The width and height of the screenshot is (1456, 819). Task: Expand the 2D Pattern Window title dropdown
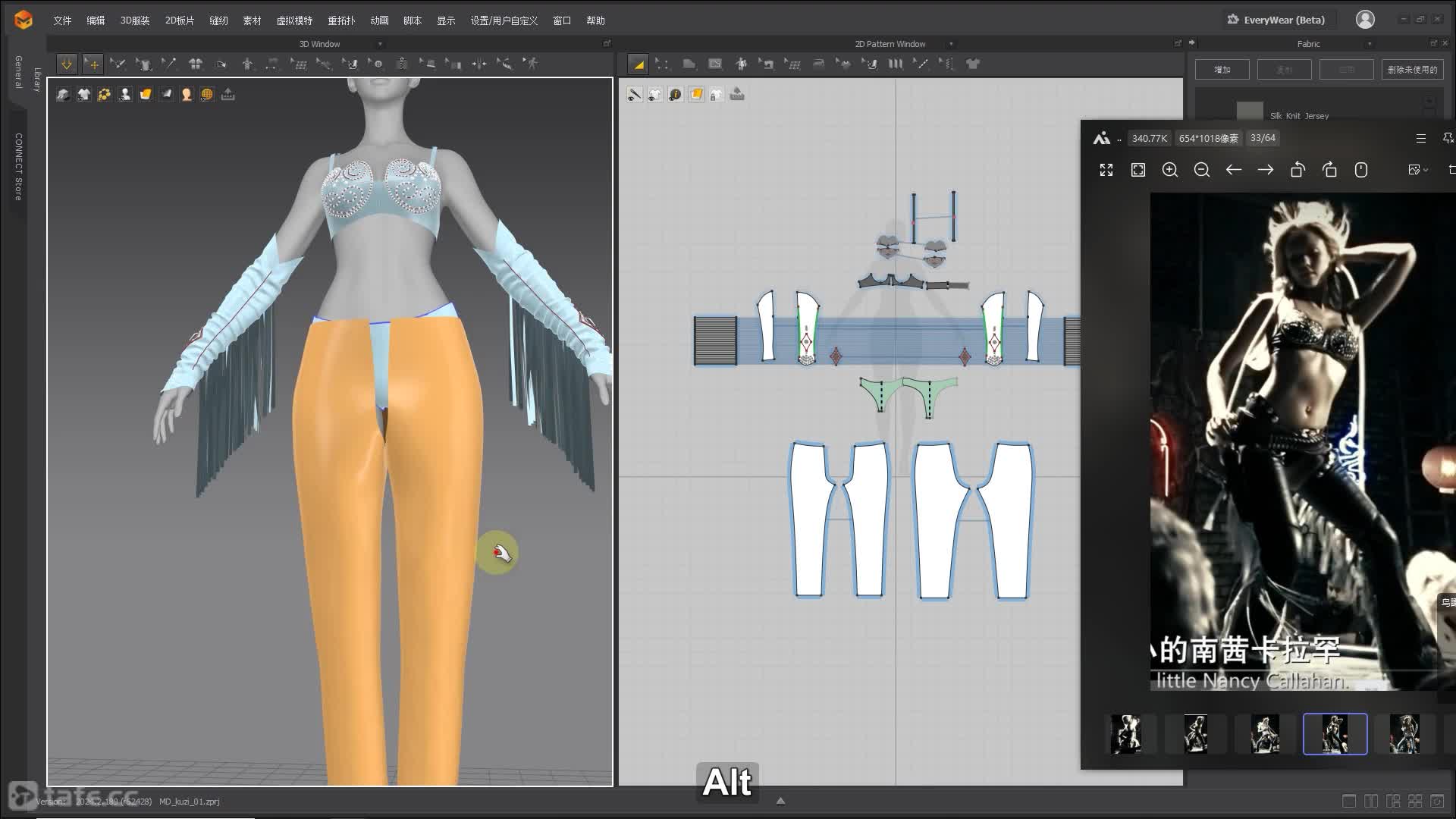[951, 44]
